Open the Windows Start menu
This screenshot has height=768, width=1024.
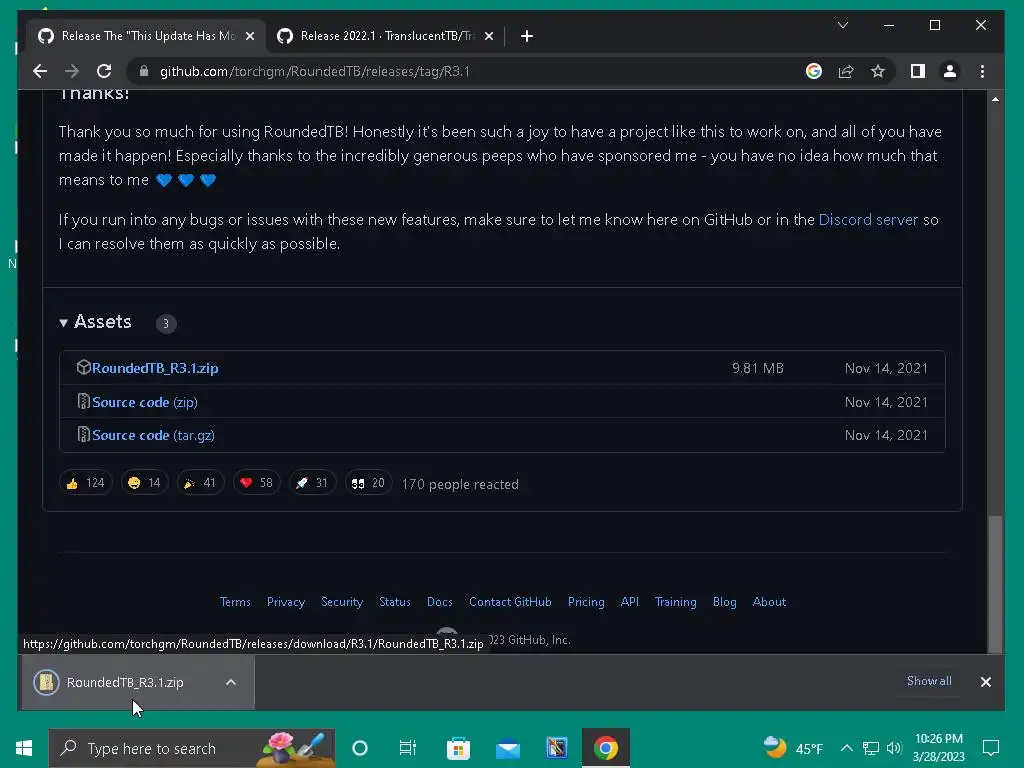point(24,748)
